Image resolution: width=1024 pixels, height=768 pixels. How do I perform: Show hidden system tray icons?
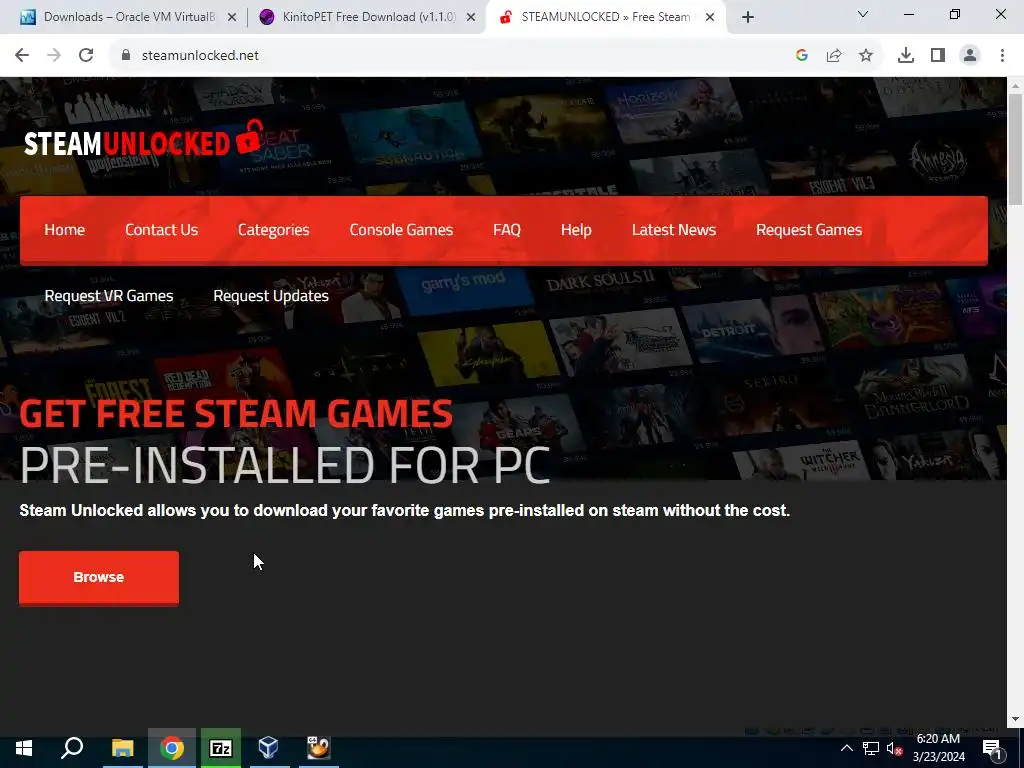click(x=846, y=748)
